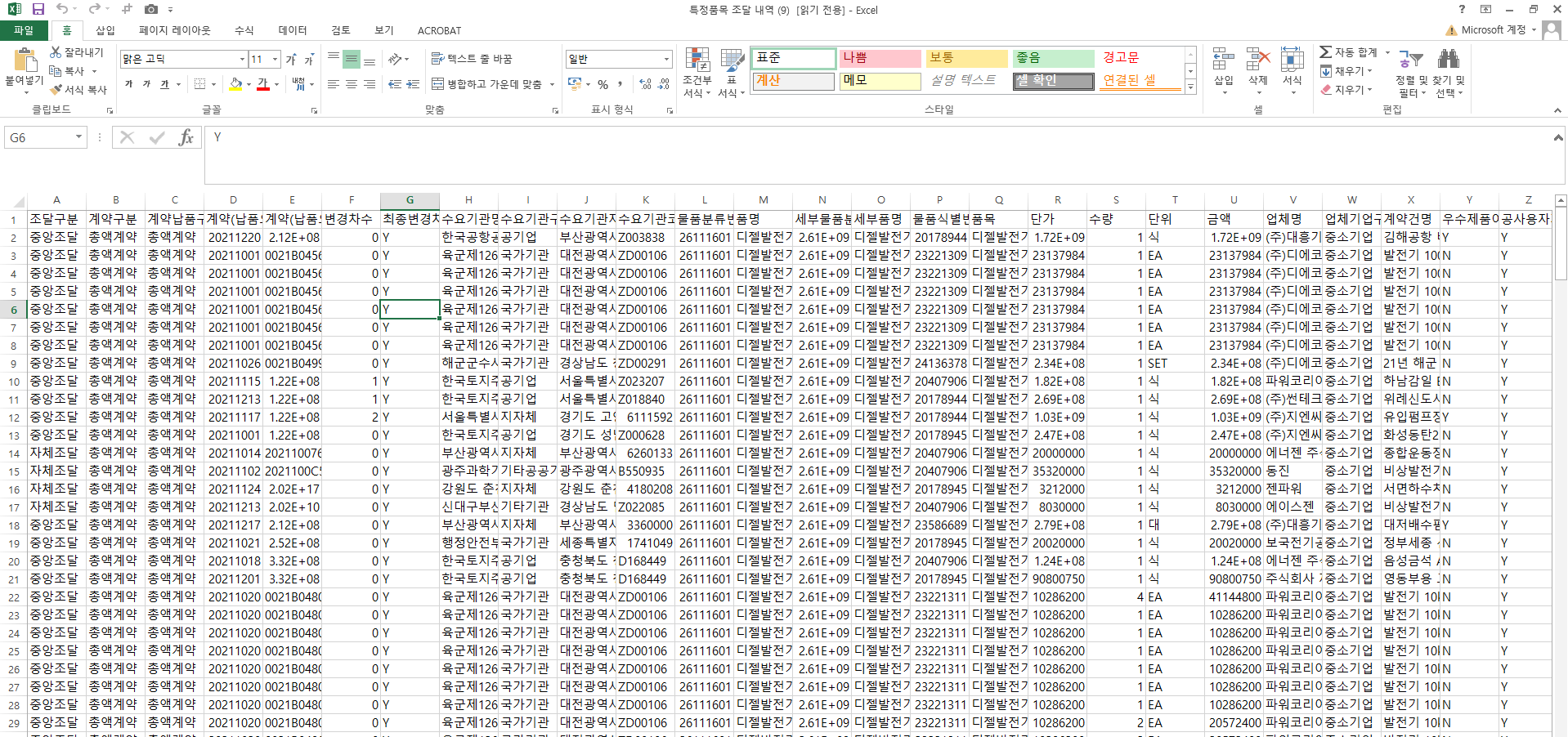Click the Save icon in quick access toolbar
The height and width of the screenshot is (737, 1568).
tap(38, 9)
